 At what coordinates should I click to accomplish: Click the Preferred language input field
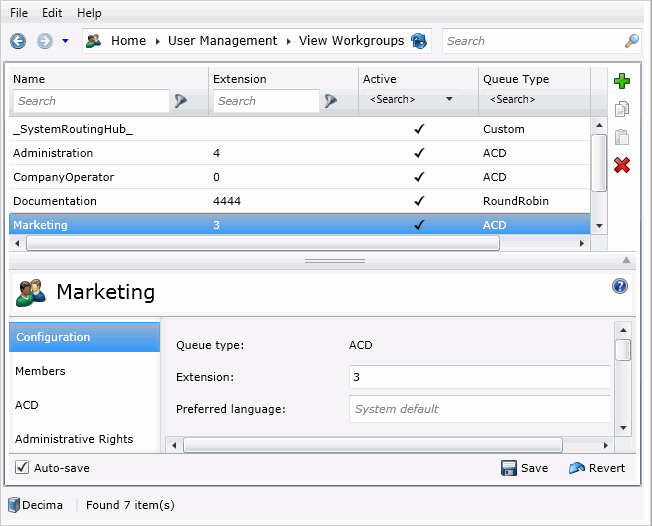coord(479,409)
